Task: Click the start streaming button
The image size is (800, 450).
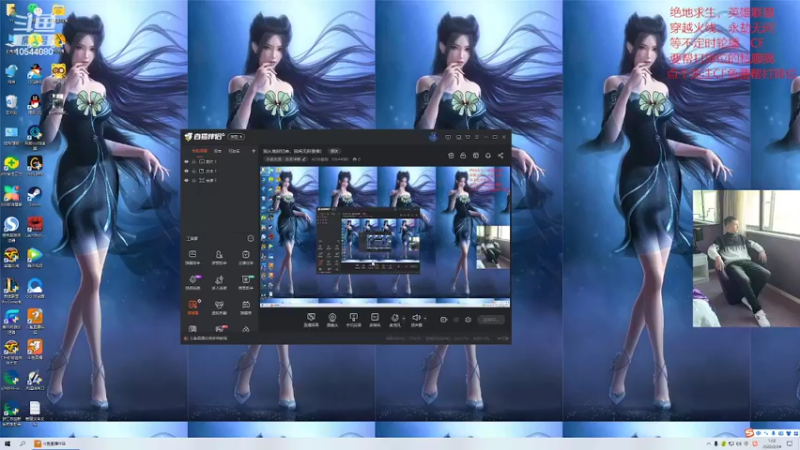Action: (x=491, y=320)
